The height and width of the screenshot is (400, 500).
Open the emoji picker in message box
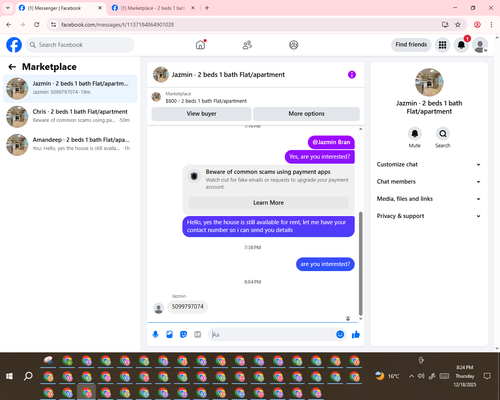click(x=340, y=334)
